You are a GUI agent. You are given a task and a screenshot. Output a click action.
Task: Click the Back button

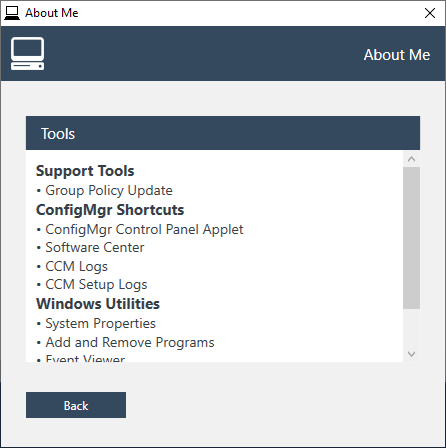coord(76,405)
